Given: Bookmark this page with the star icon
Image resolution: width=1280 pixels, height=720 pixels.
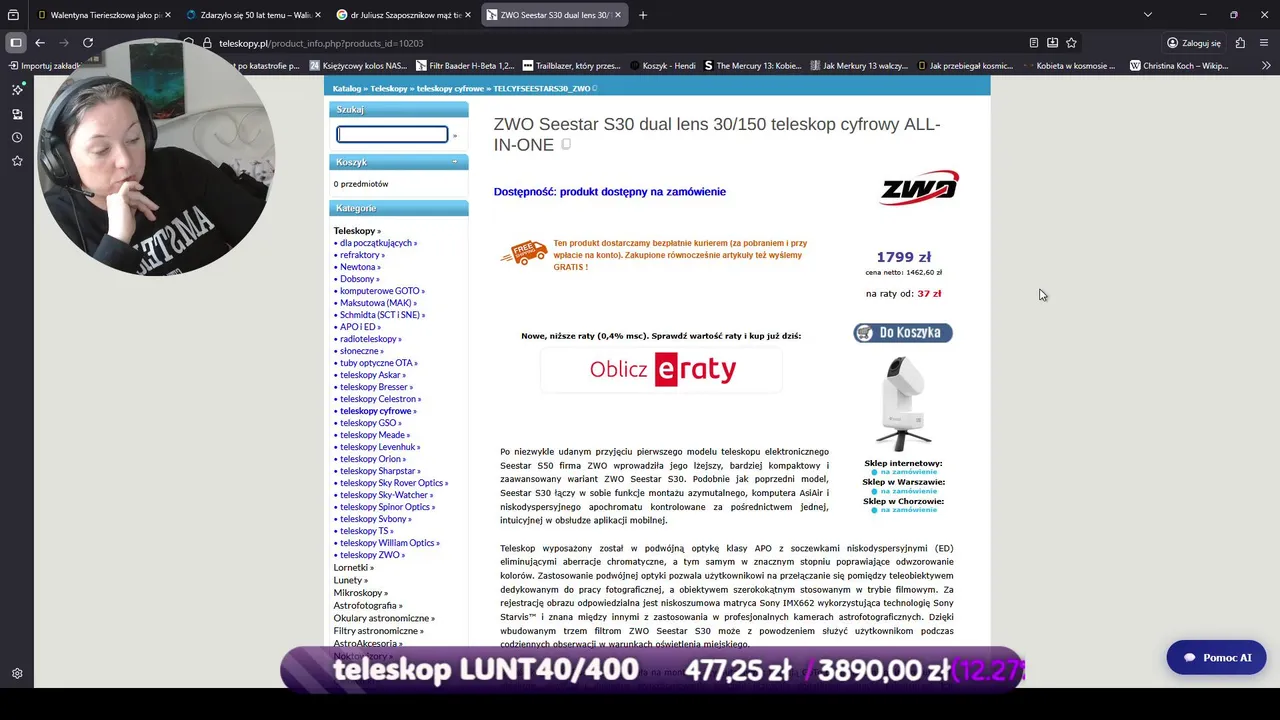Looking at the screenshot, I should [x=1071, y=43].
